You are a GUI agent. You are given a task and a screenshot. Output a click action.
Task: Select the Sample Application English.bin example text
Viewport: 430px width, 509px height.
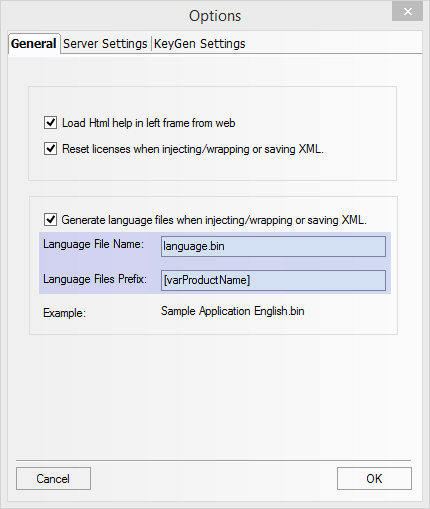pyautogui.click(x=233, y=311)
